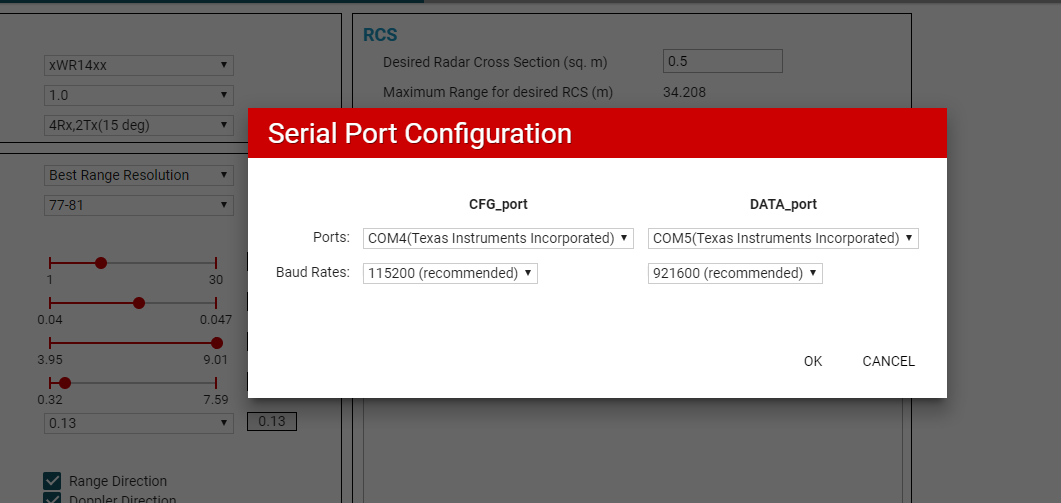
Task: Click the slider handle ranging 0.32 to 7.59
Action: (x=65, y=383)
